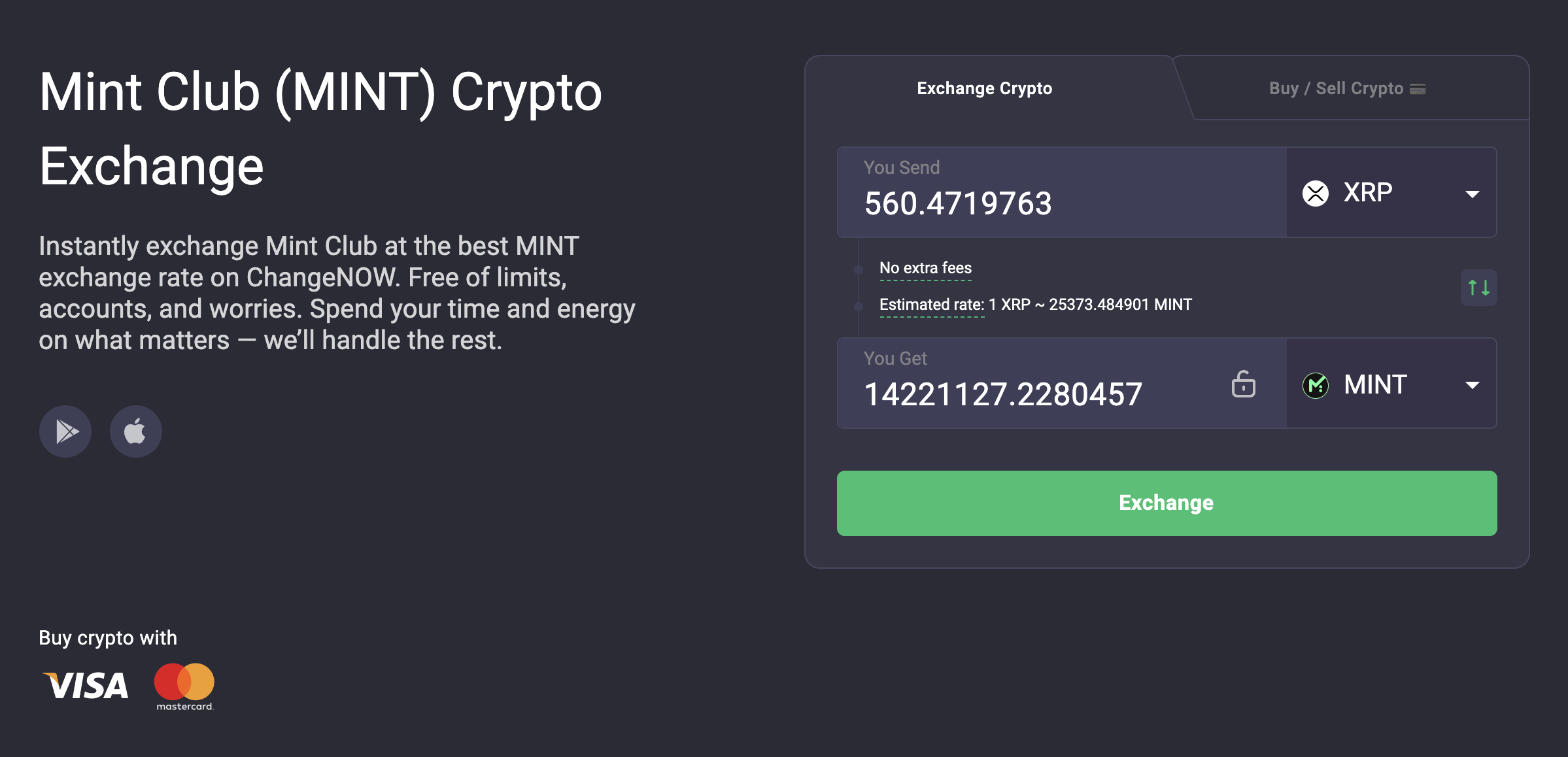Click the No extra fees link
This screenshot has width=1568, height=757.
click(x=925, y=268)
